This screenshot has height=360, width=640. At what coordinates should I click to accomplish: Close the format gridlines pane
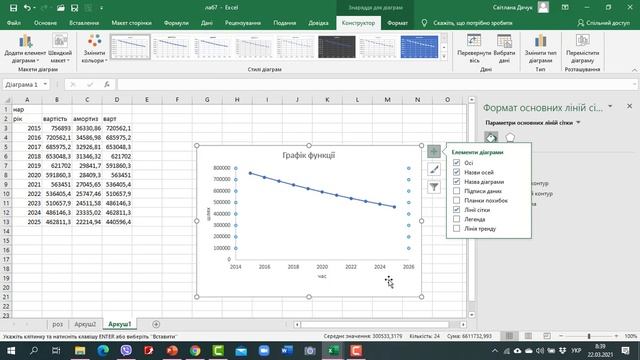629,106
